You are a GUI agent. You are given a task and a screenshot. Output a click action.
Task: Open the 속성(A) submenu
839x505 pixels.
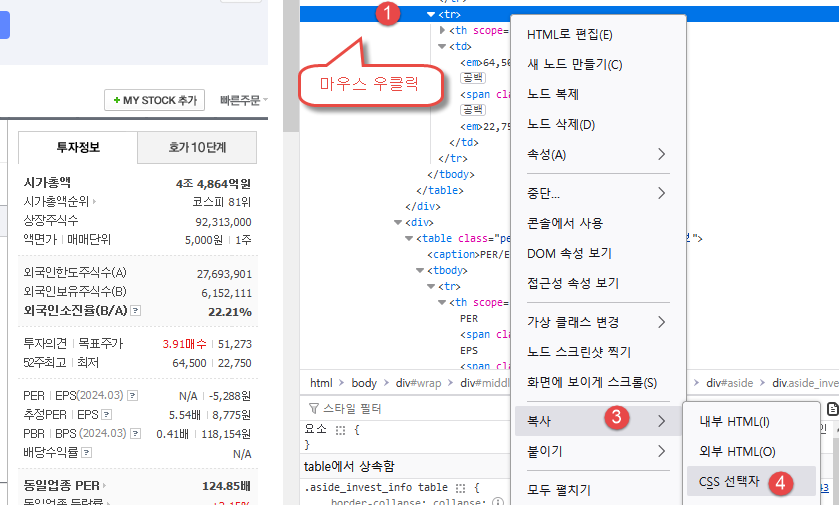[598, 155]
